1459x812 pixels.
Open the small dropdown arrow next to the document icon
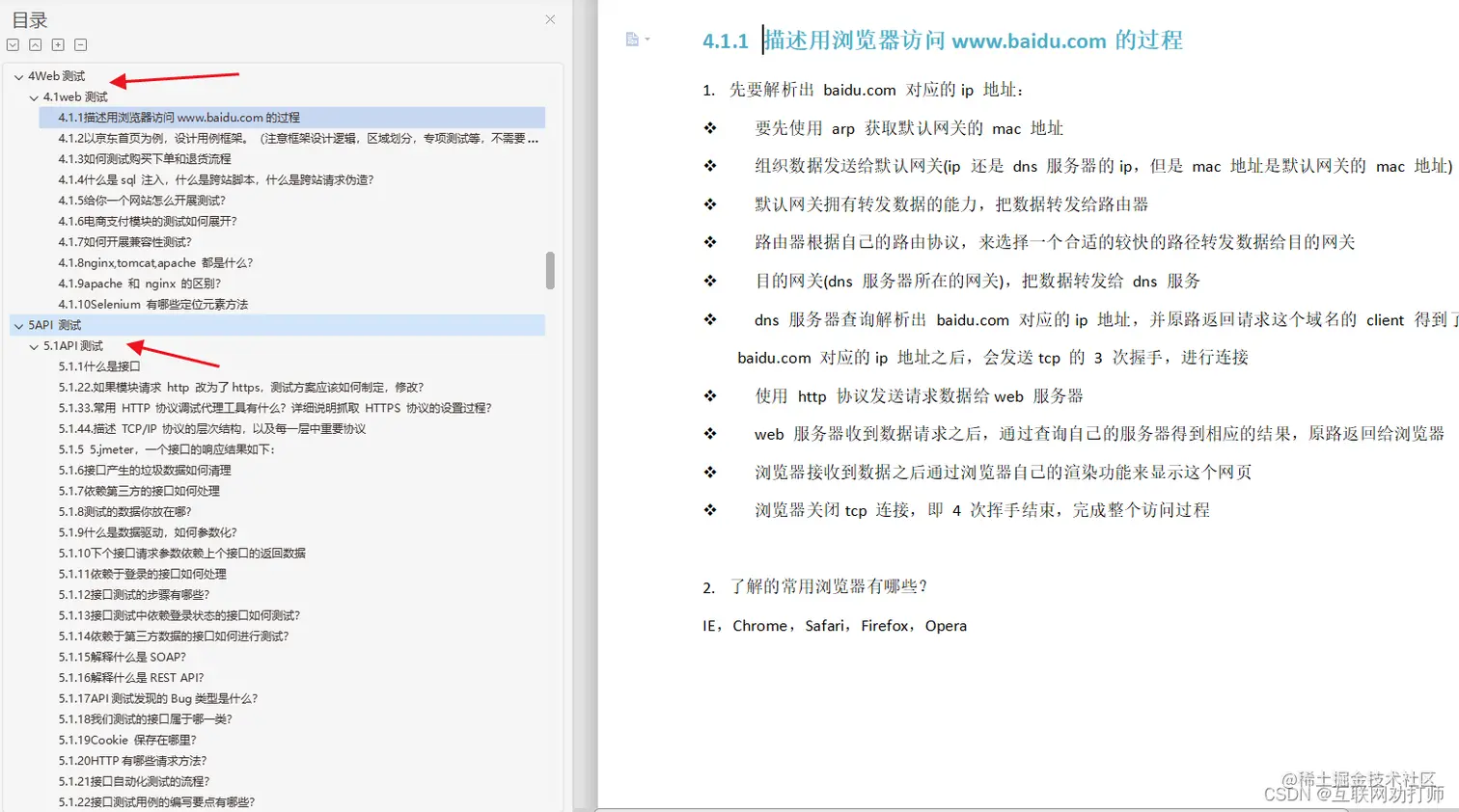647,40
